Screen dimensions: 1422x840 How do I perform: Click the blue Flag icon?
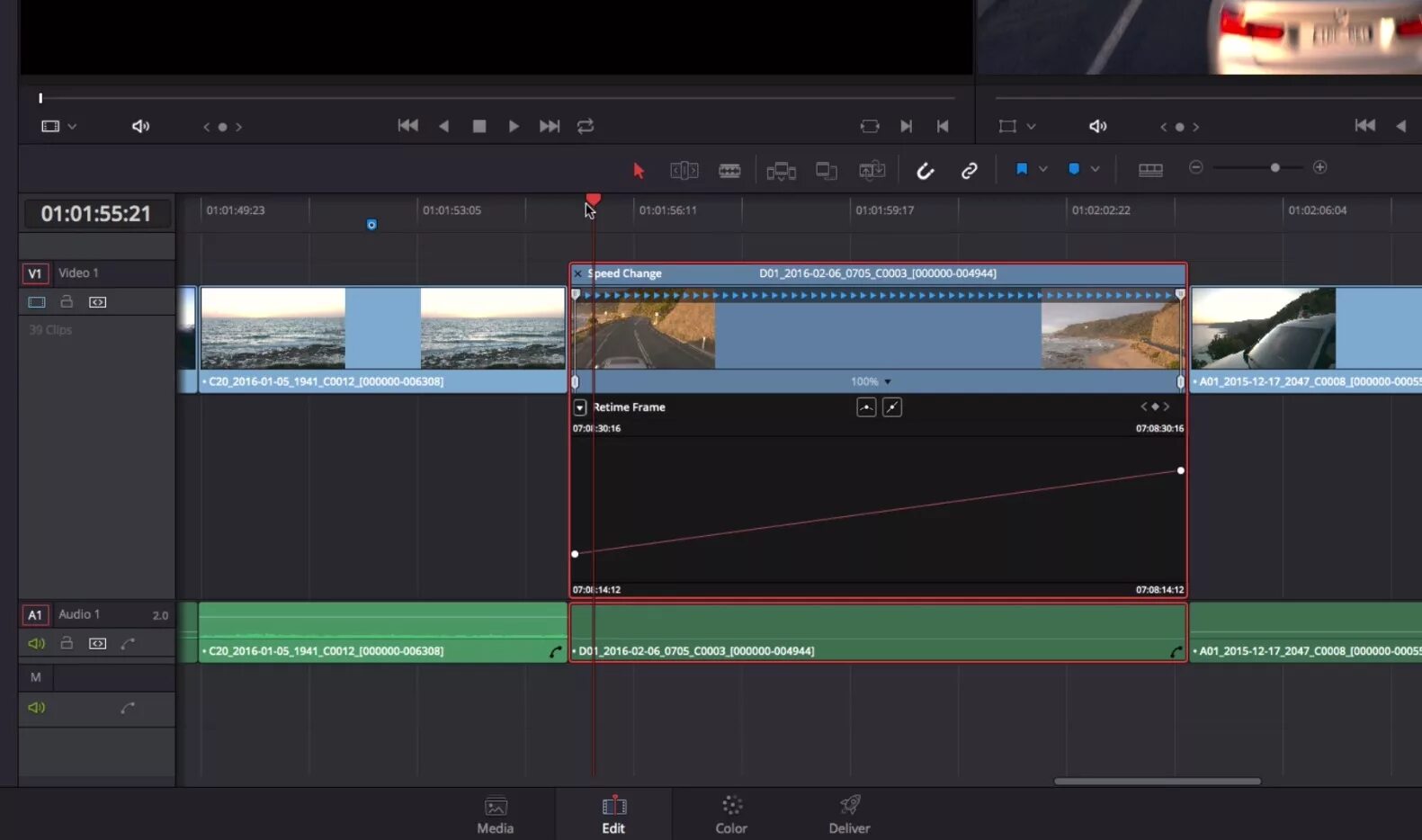1022,169
